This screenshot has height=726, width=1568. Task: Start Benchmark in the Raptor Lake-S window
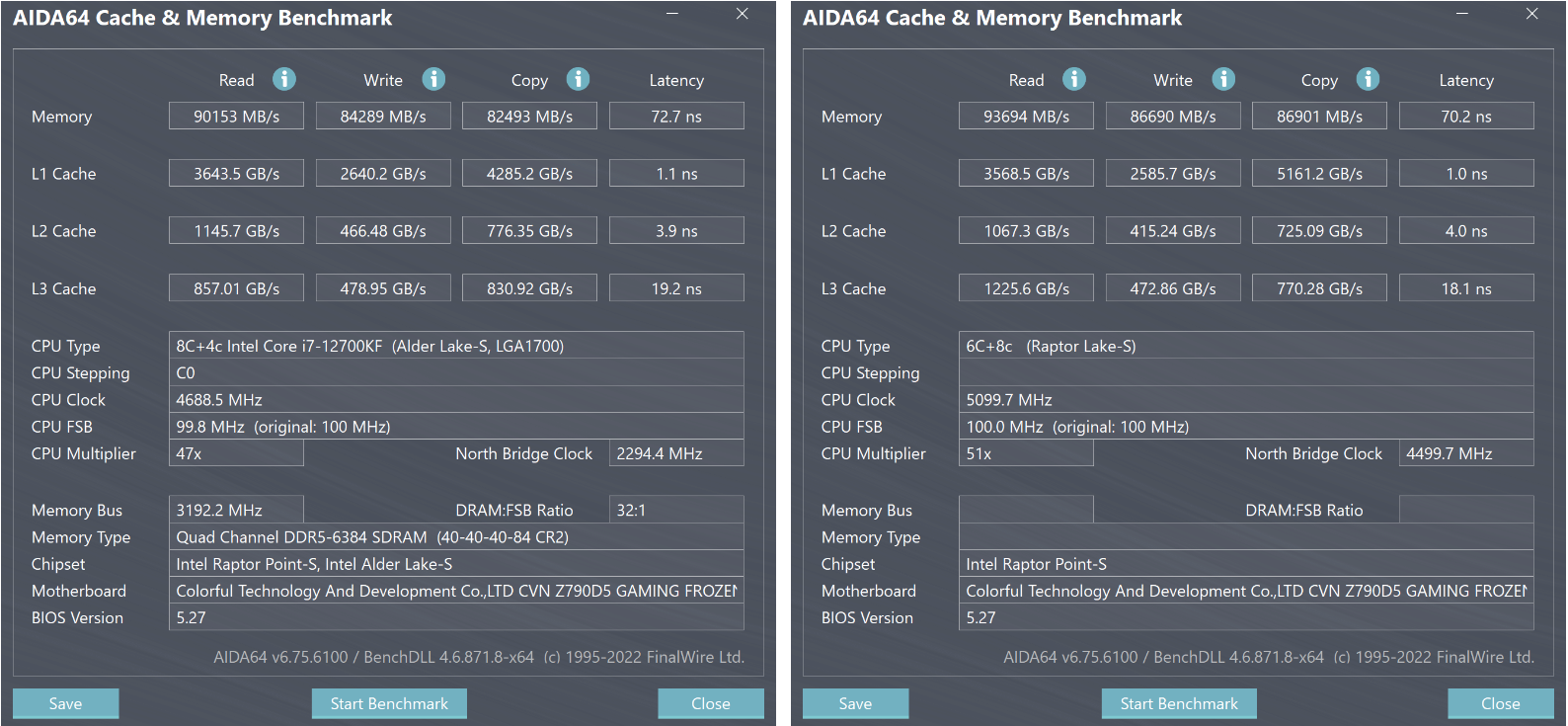click(1179, 703)
